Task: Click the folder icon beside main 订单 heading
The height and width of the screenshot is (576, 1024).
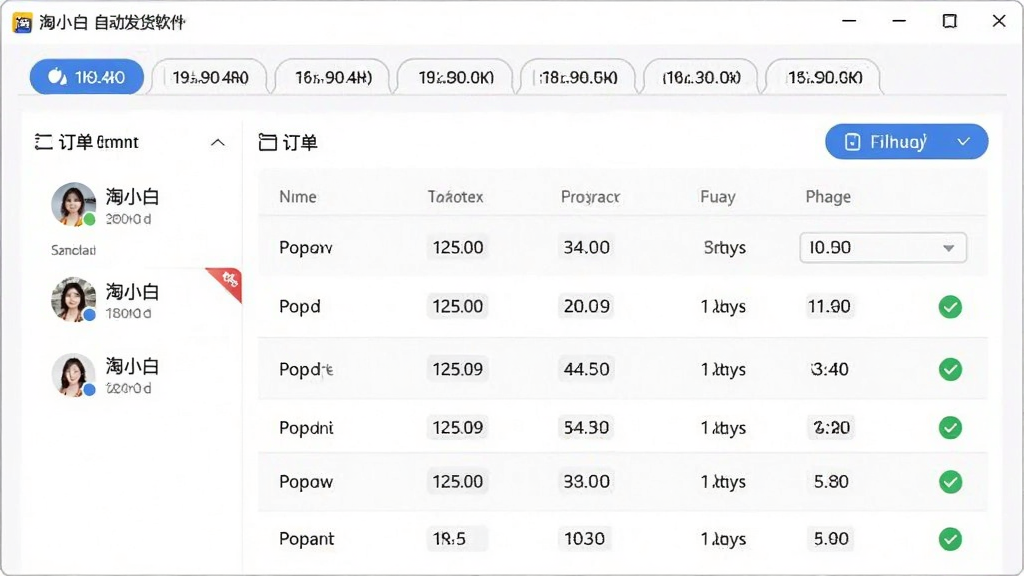Action: pyautogui.click(x=268, y=142)
